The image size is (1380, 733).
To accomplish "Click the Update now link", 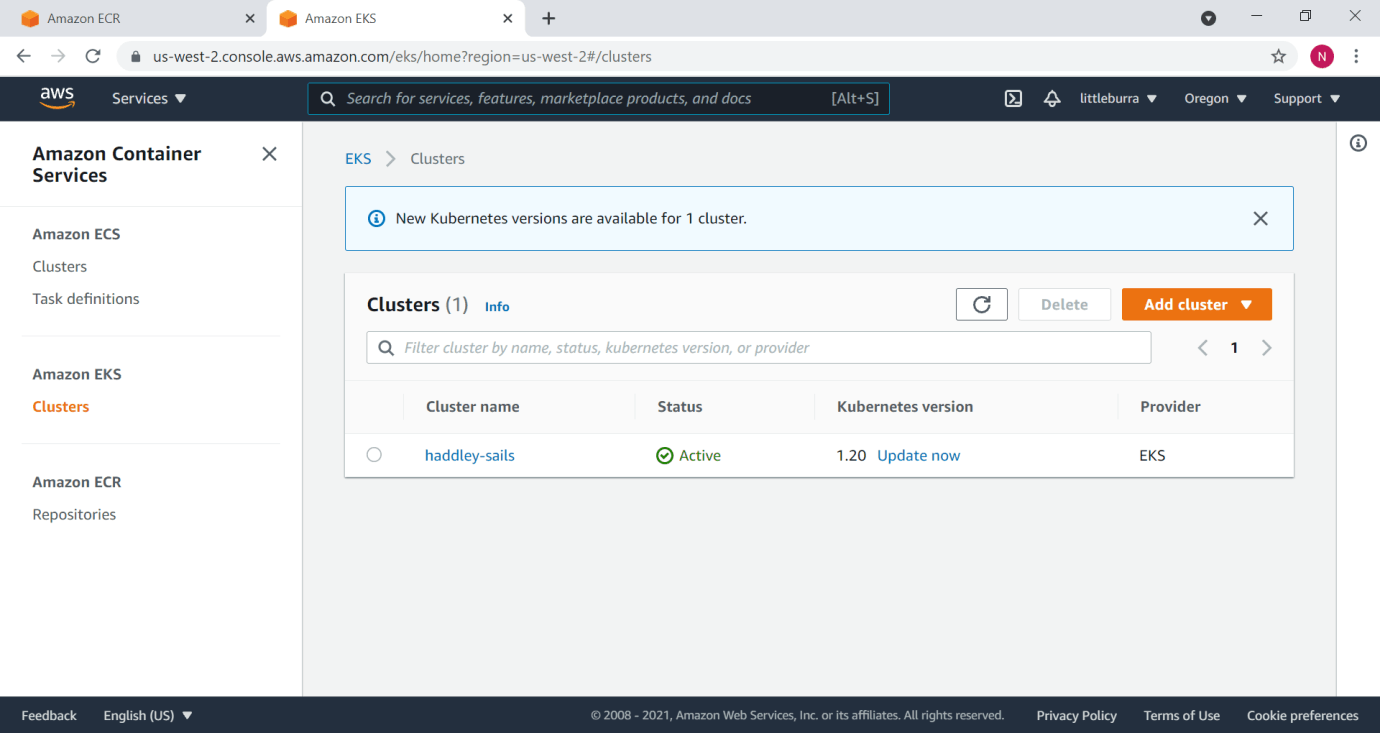I will coord(918,456).
